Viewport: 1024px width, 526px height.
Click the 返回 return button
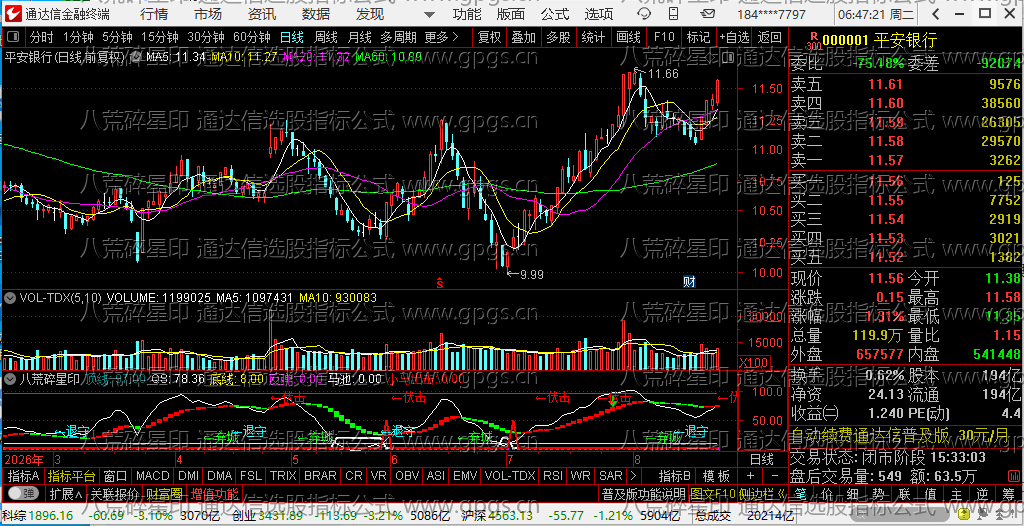pos(769,37)
